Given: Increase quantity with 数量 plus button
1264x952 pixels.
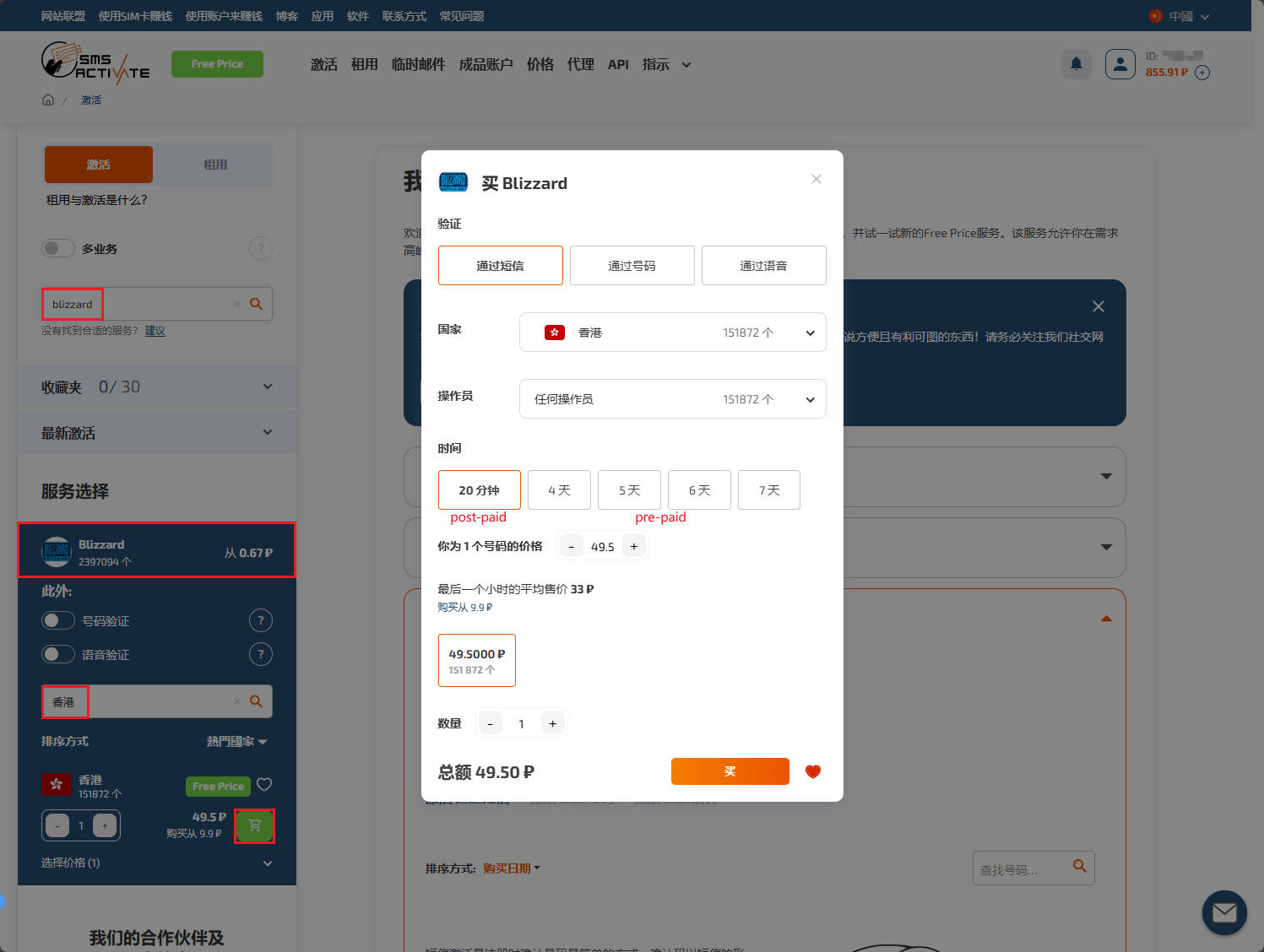Looking at the screenshot, I should click(x=552, y=723).
